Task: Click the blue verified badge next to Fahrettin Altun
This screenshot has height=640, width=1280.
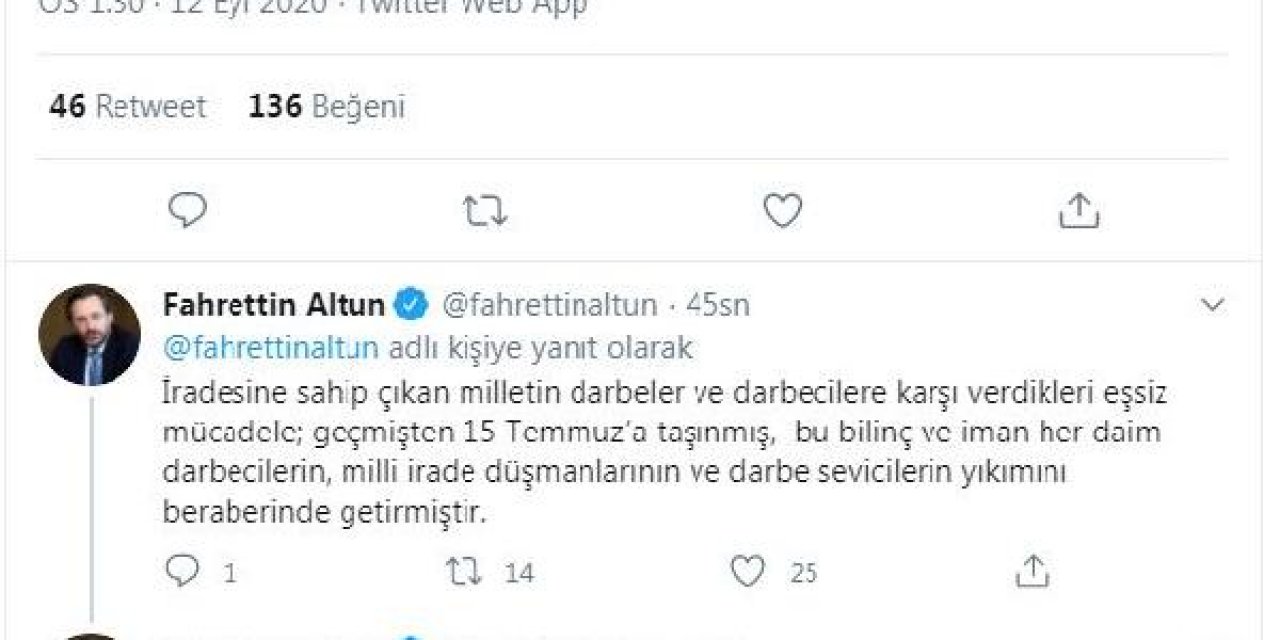Action: click(408, 304)
